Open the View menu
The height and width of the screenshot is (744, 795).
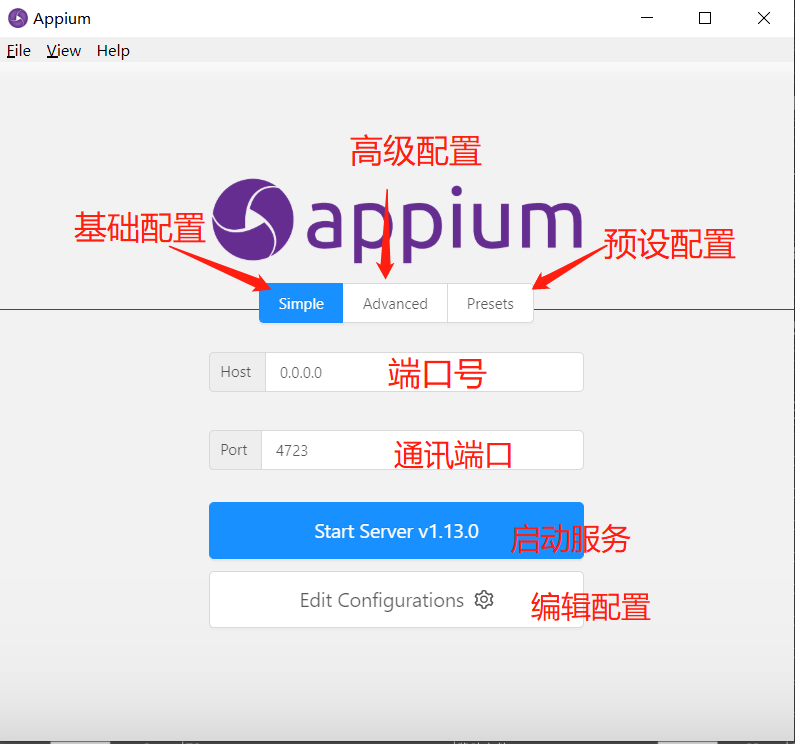[63, 51]
